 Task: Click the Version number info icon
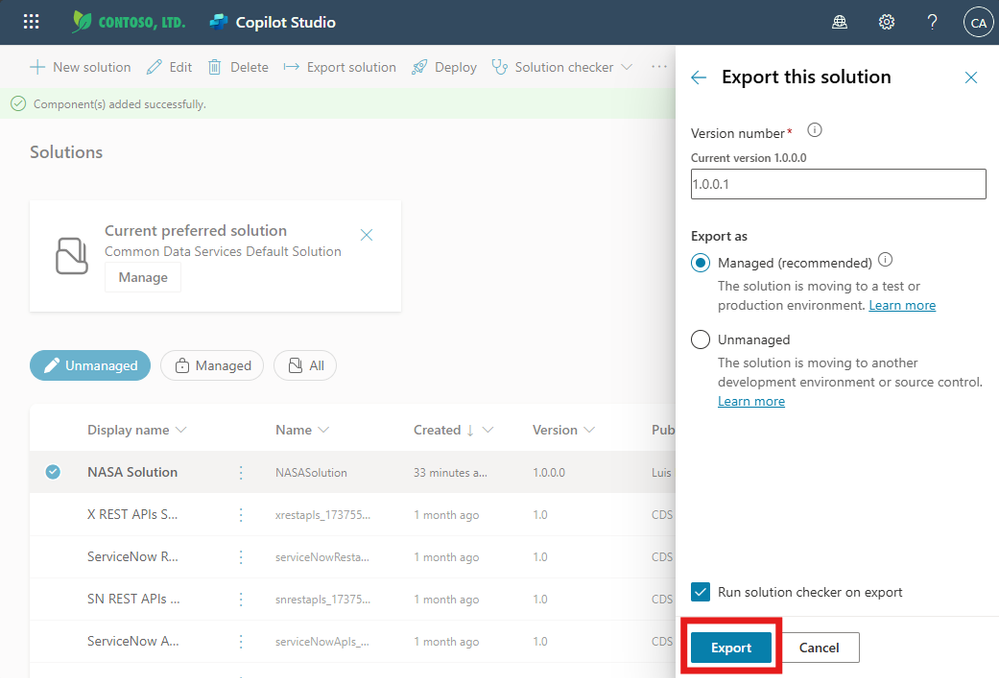click(x=814, y=131)
